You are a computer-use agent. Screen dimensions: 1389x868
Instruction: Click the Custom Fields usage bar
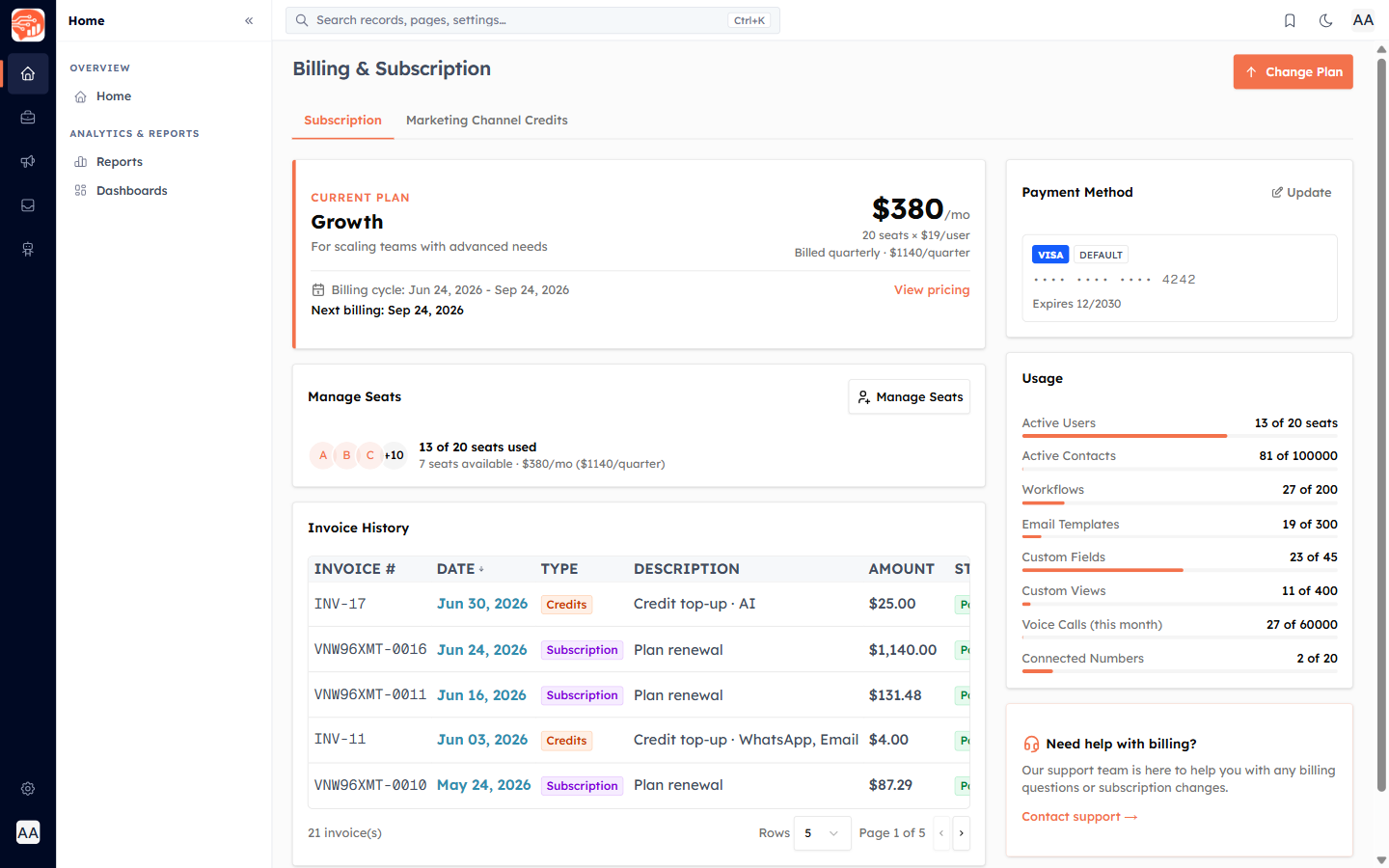(x=1180, y=570)
